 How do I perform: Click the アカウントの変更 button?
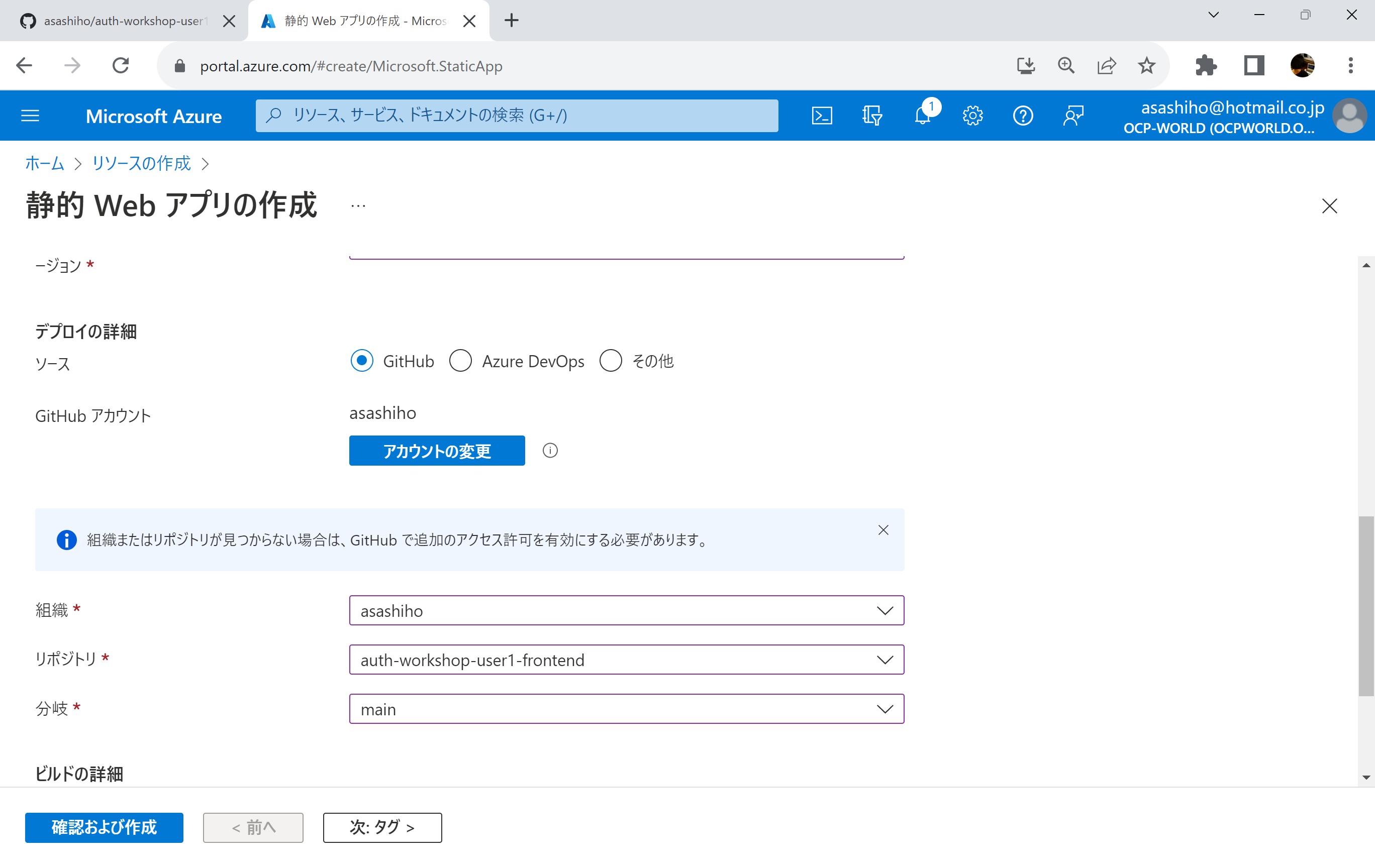pyautogui.click(x=437, y=450)
